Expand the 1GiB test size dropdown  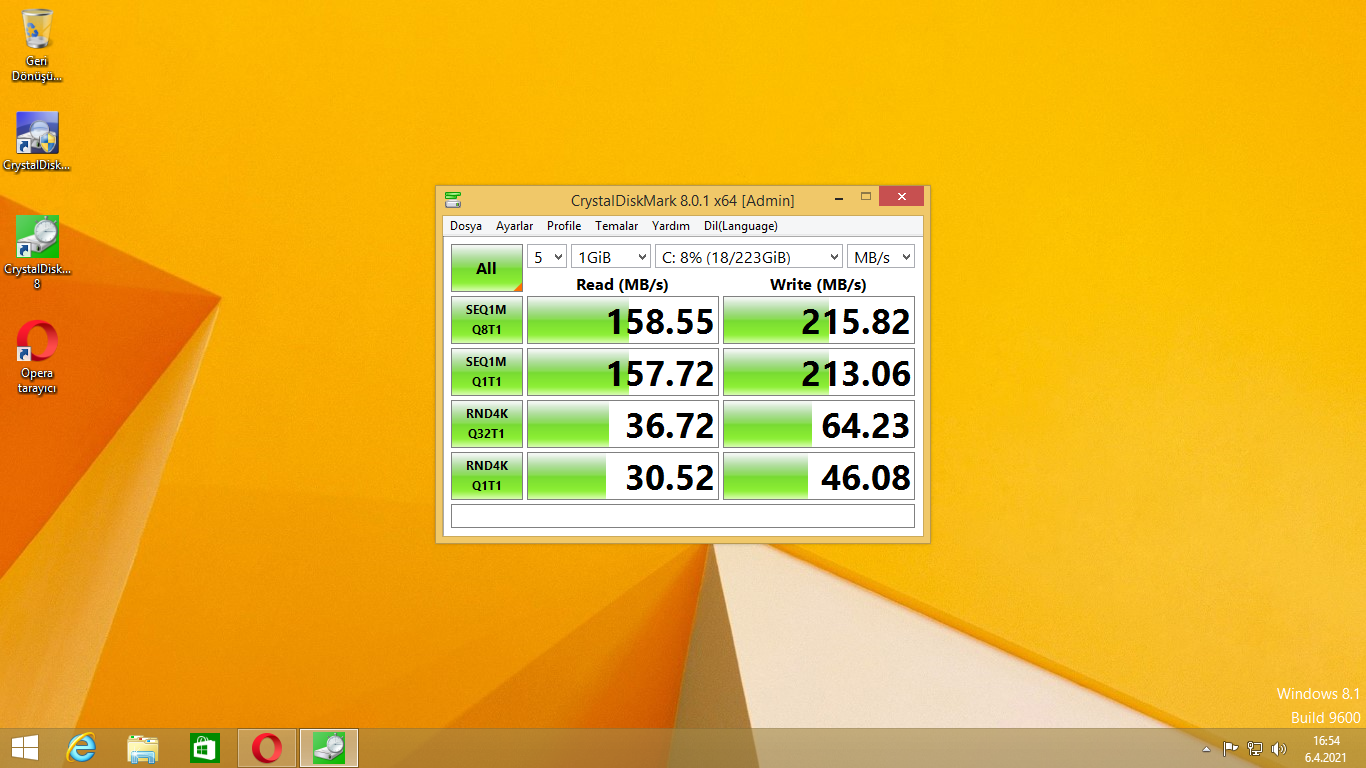coord(611,257)
